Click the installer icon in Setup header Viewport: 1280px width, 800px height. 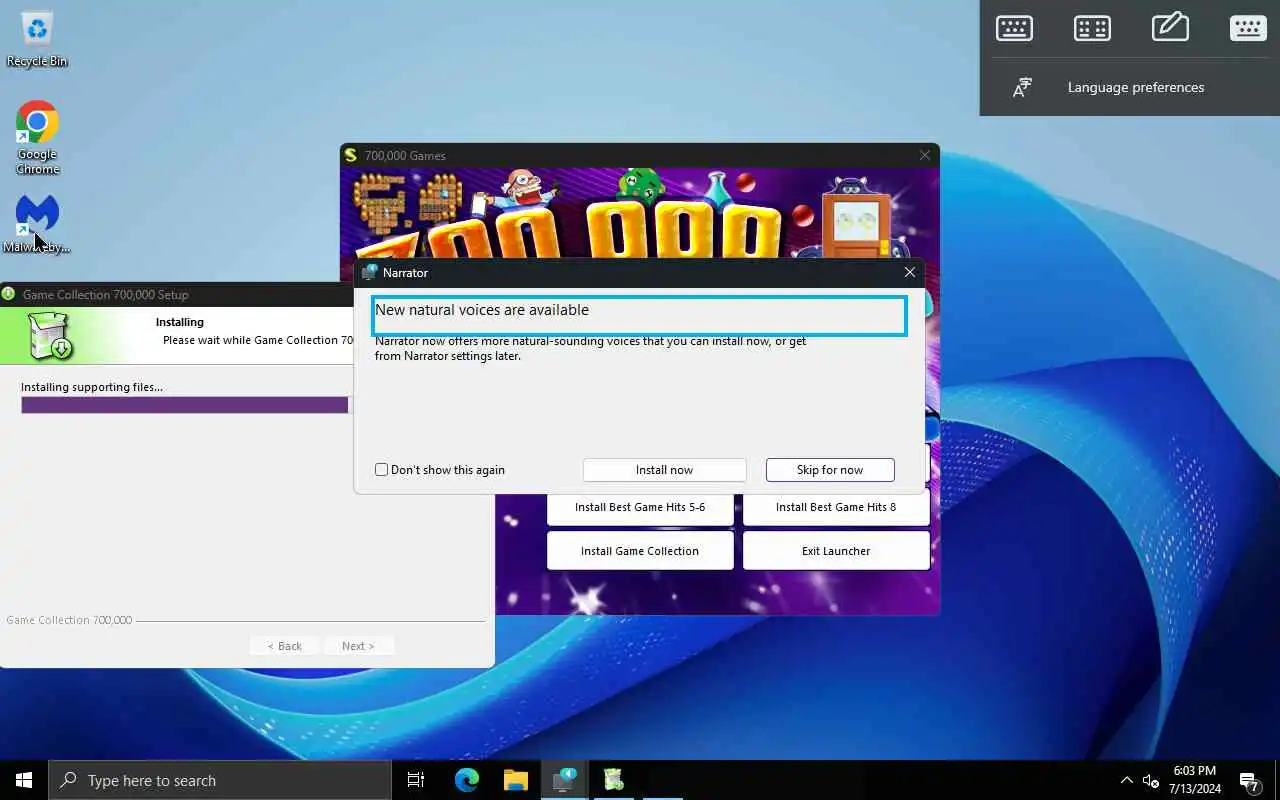48,336
